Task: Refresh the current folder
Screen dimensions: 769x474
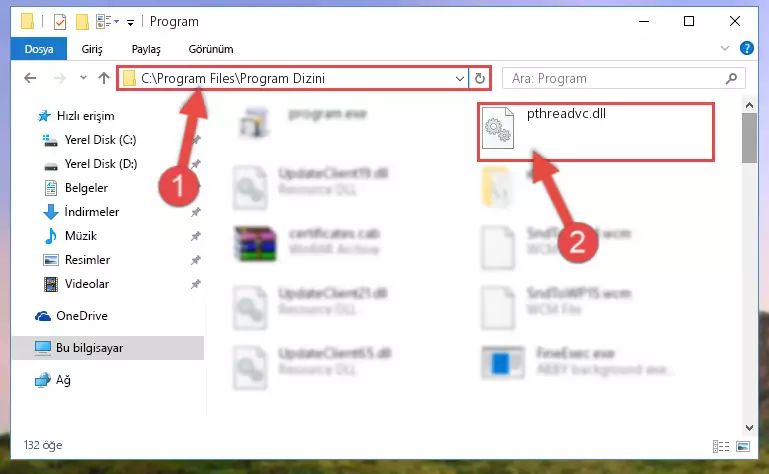Action: click(480, 79)
